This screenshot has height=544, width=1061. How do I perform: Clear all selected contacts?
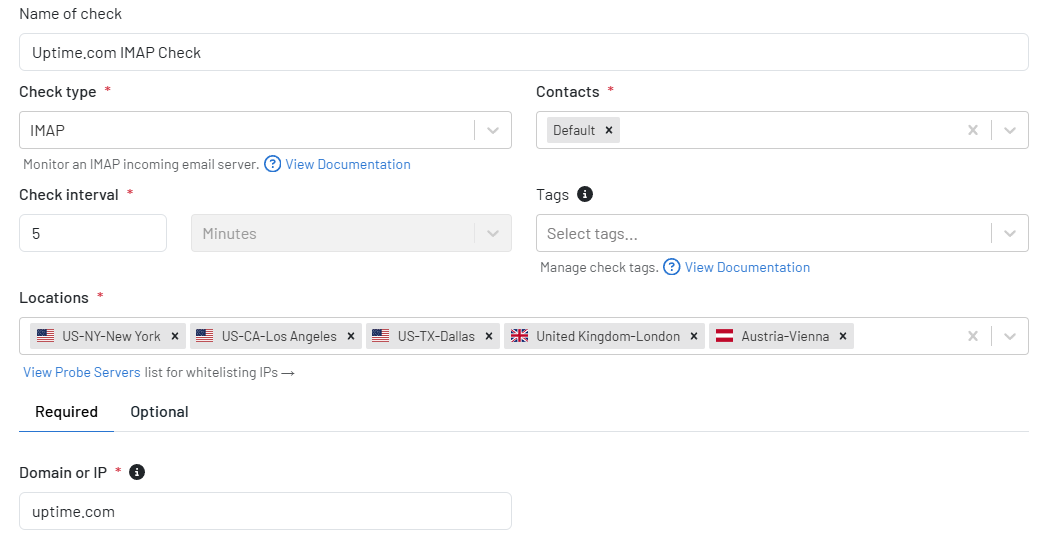972,131
